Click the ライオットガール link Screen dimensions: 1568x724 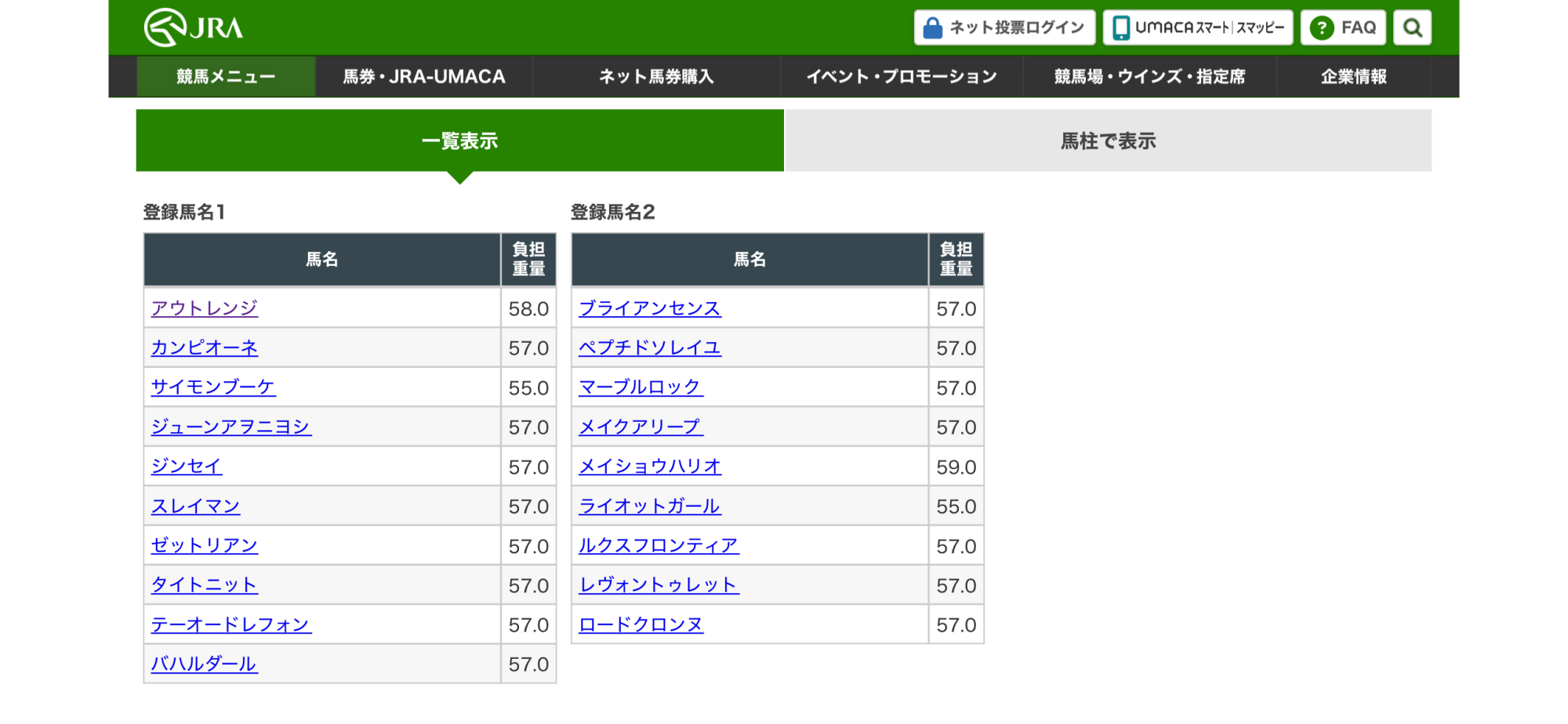pos(649,506)
